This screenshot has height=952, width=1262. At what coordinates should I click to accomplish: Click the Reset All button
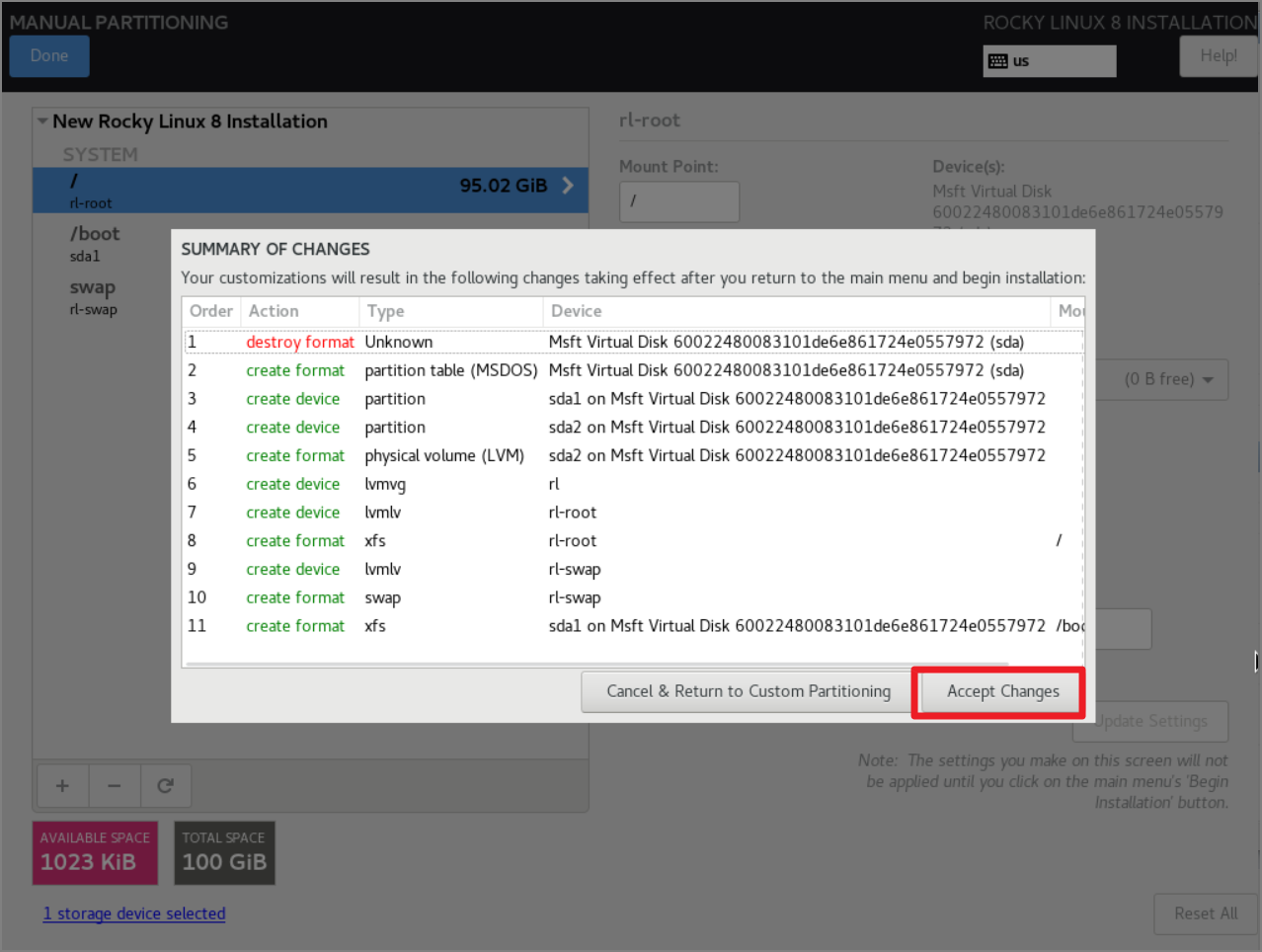coord(1206,913)
